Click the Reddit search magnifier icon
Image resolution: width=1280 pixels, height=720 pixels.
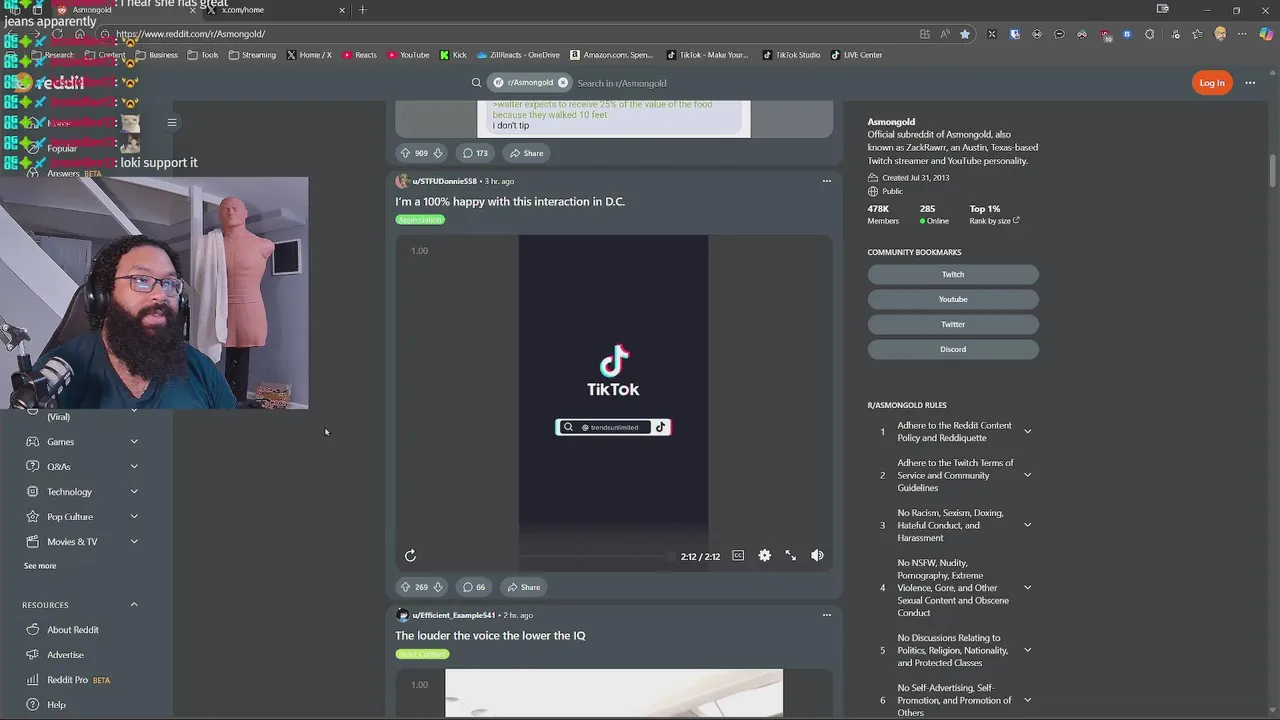476,83
